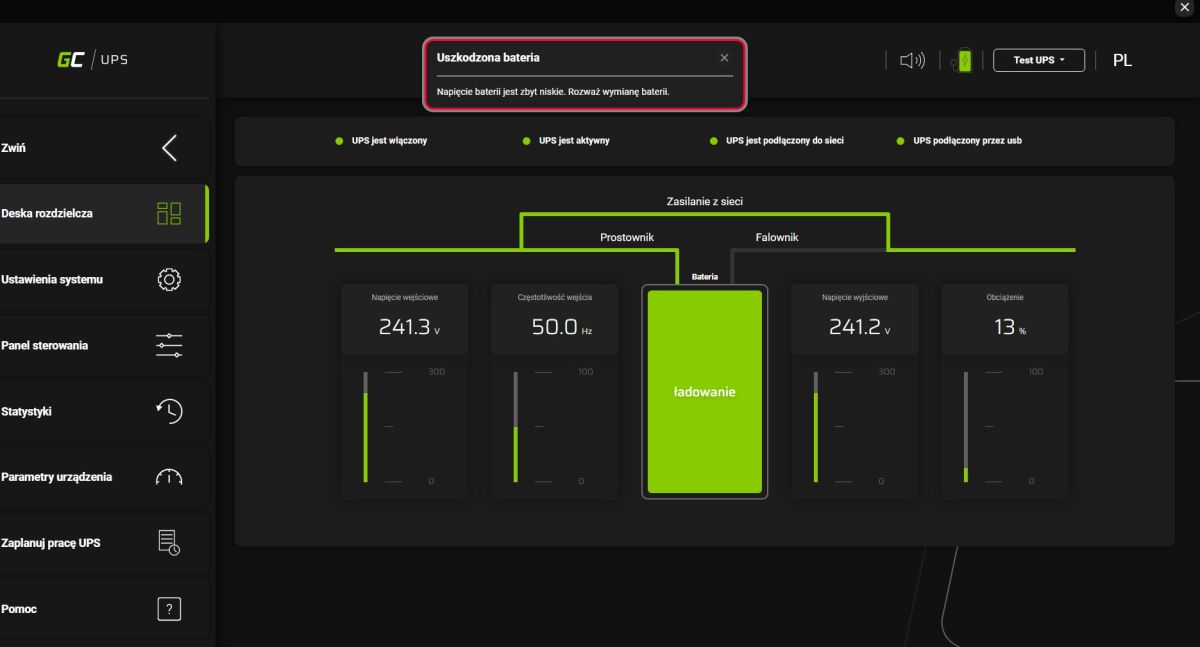Click the Falownik label
This screenshot has height=647, width=1200.
[777, 237]
